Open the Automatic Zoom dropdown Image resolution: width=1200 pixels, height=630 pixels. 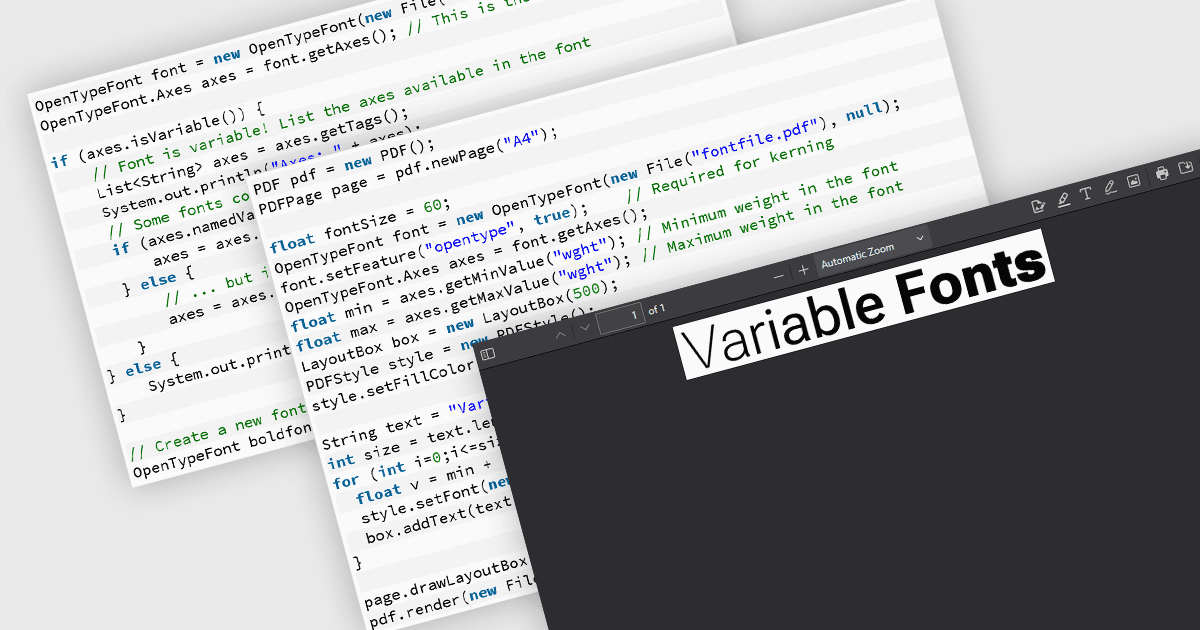(872, 250)
